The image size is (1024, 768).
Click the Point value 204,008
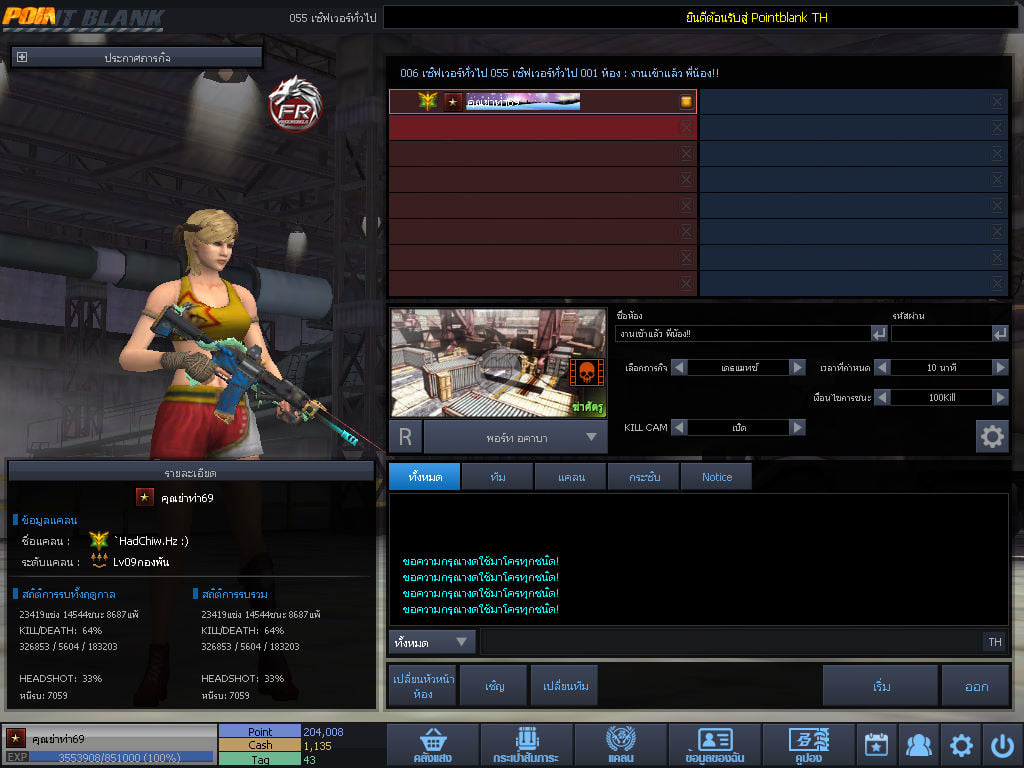(x=323, y=732)
